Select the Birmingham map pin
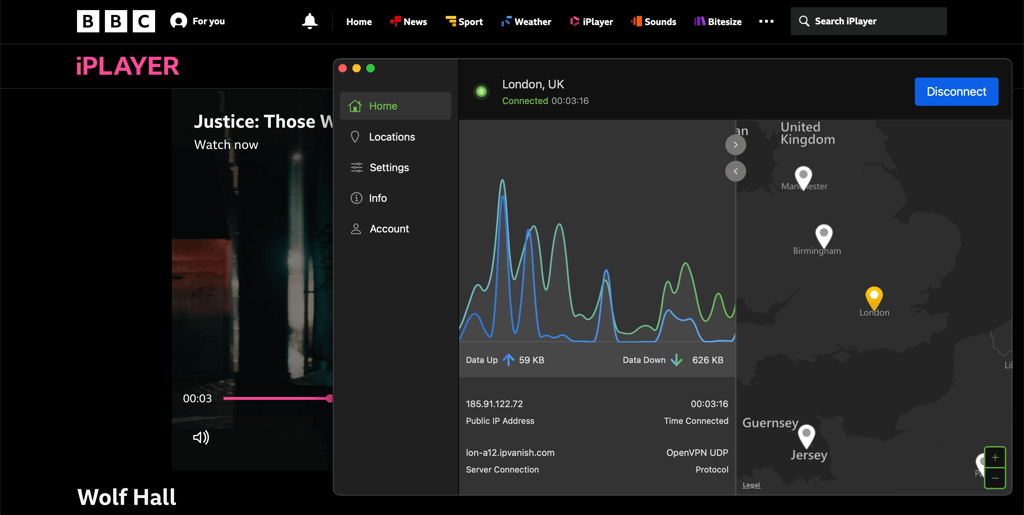Screen dimensions: 1024x515 (x=824, y=236)
